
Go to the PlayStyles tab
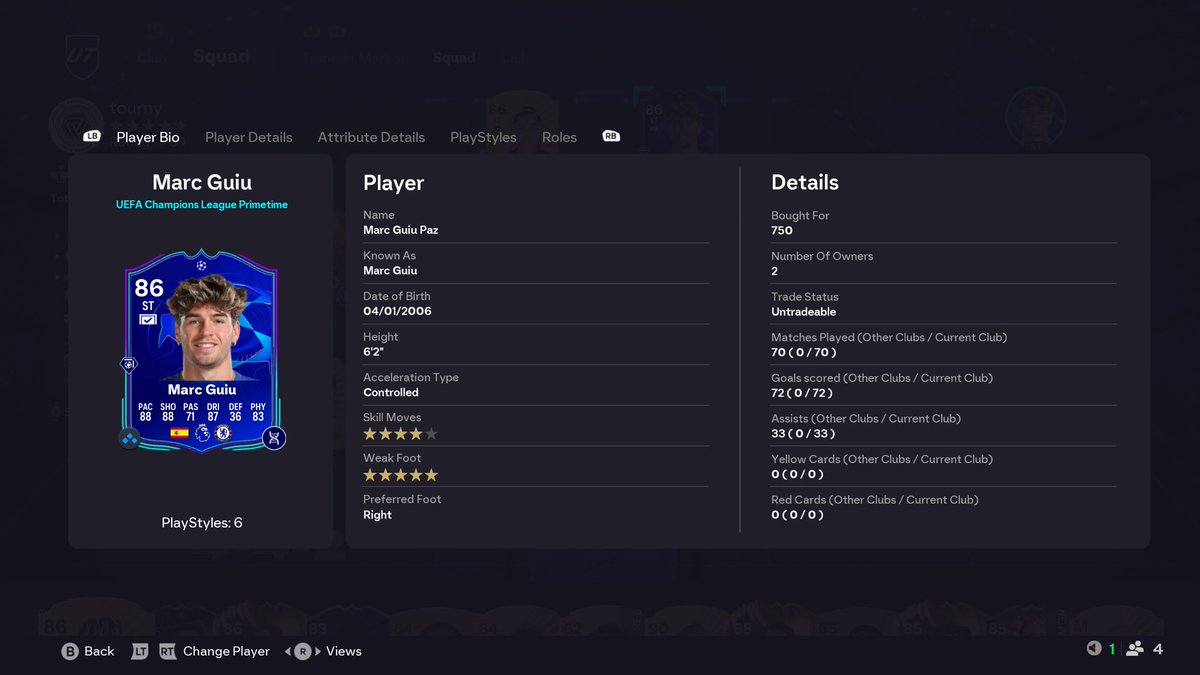[483, 137]
